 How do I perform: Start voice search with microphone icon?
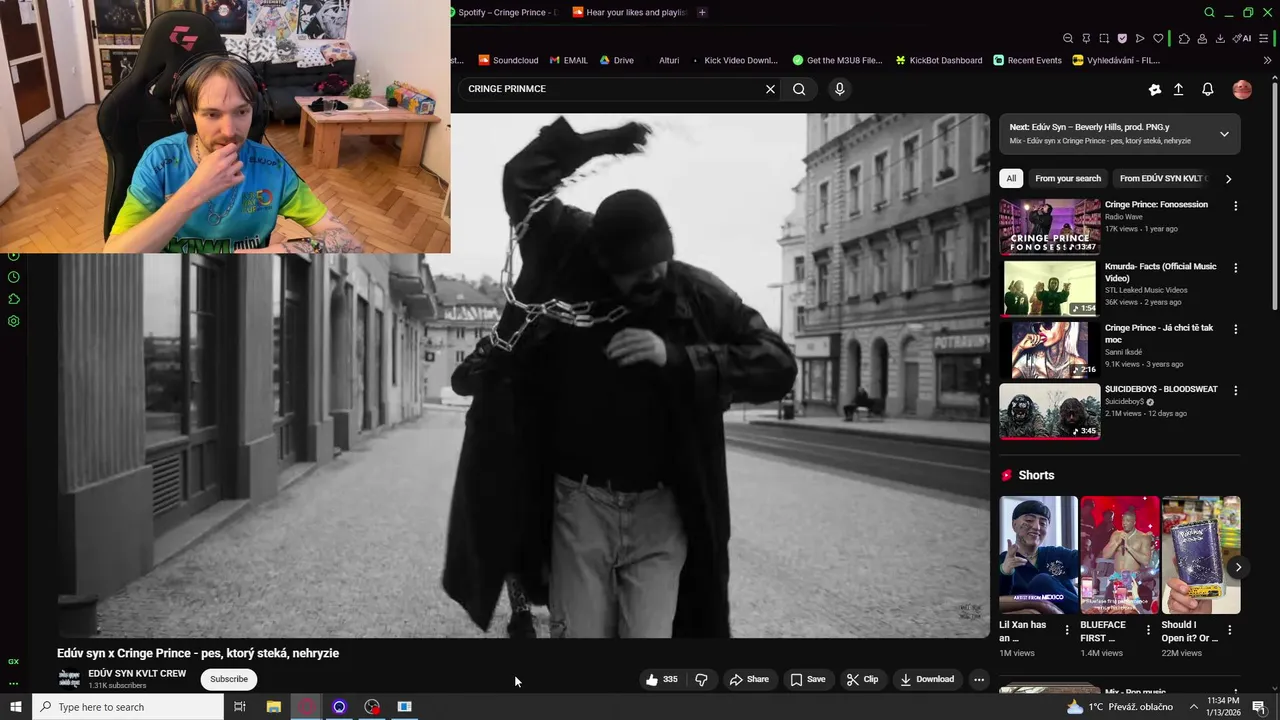point(839,89)
